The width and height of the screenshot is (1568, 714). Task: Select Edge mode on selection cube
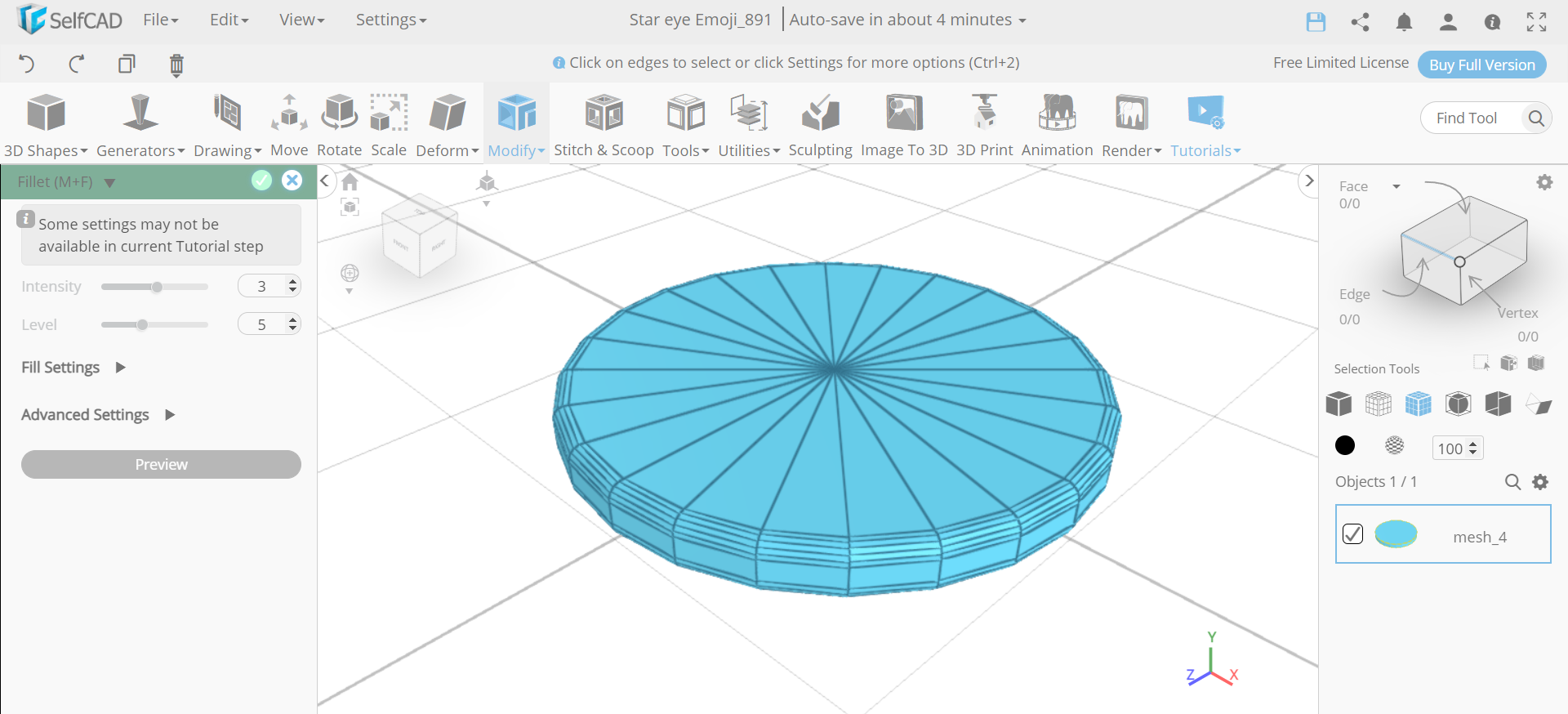1354,294
